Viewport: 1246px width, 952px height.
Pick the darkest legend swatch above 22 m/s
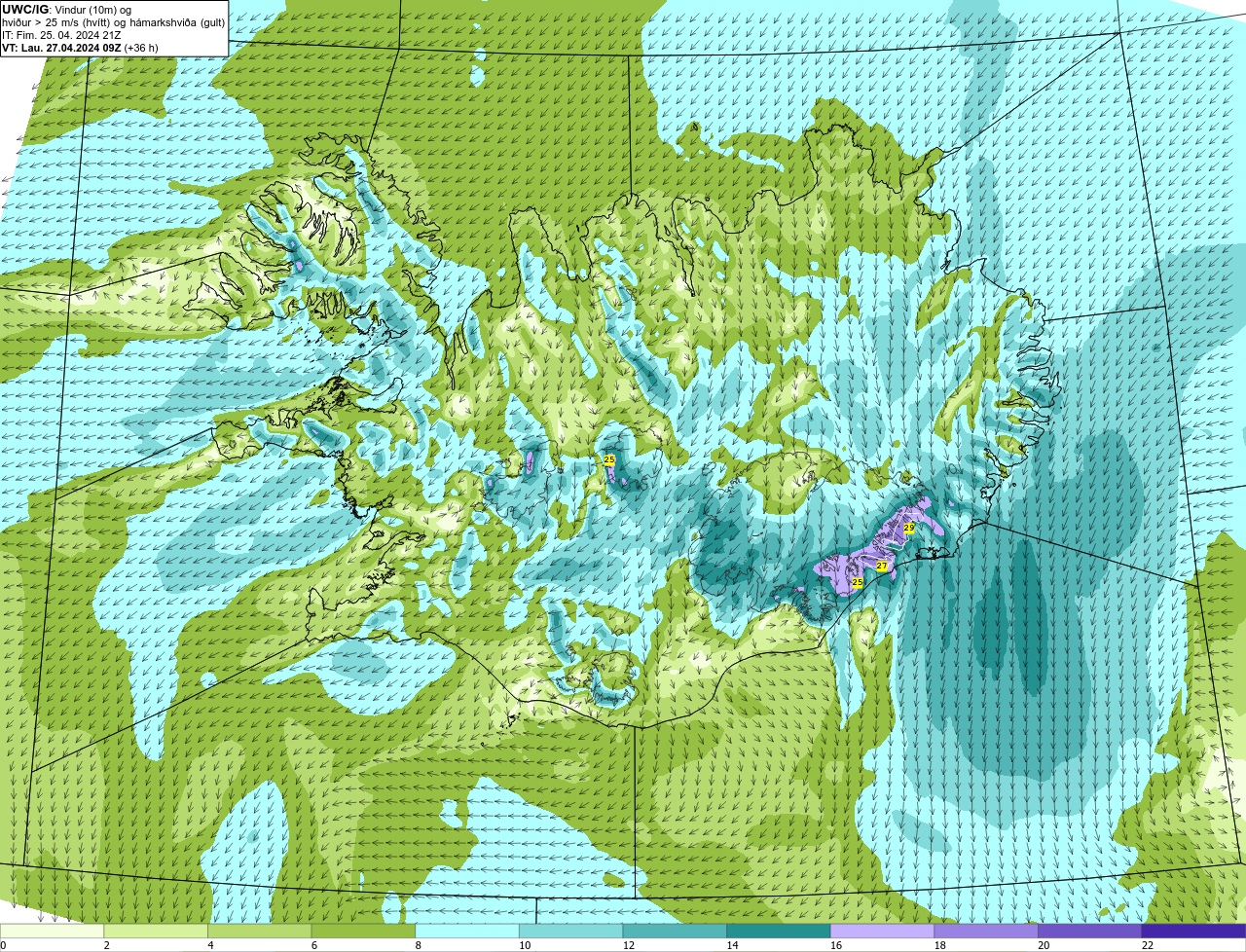[x=1194, y=932]
